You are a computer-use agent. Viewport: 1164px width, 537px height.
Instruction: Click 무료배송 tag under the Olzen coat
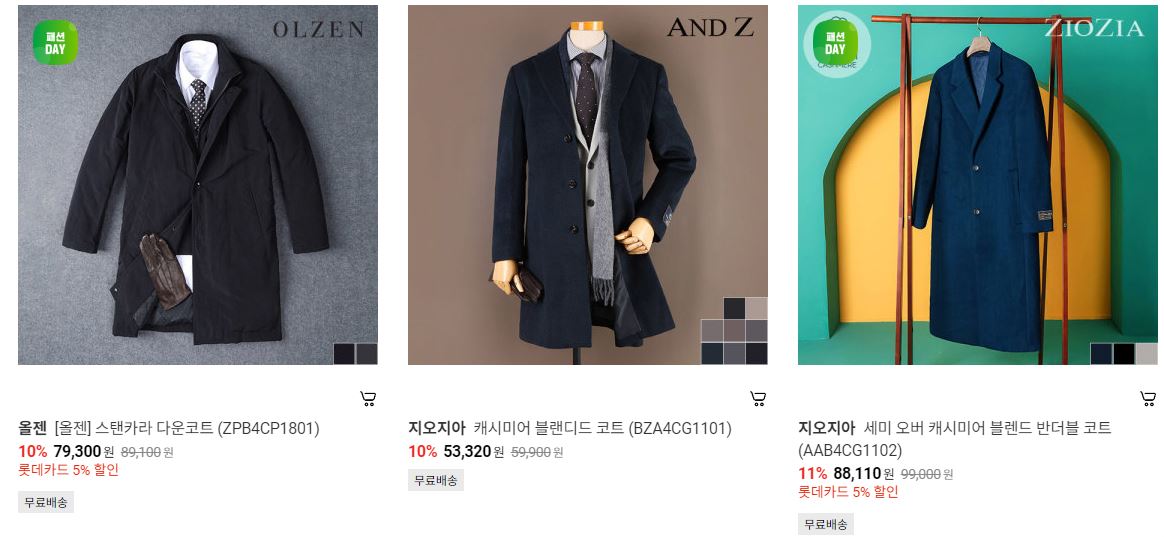click(x=46, y=502)
